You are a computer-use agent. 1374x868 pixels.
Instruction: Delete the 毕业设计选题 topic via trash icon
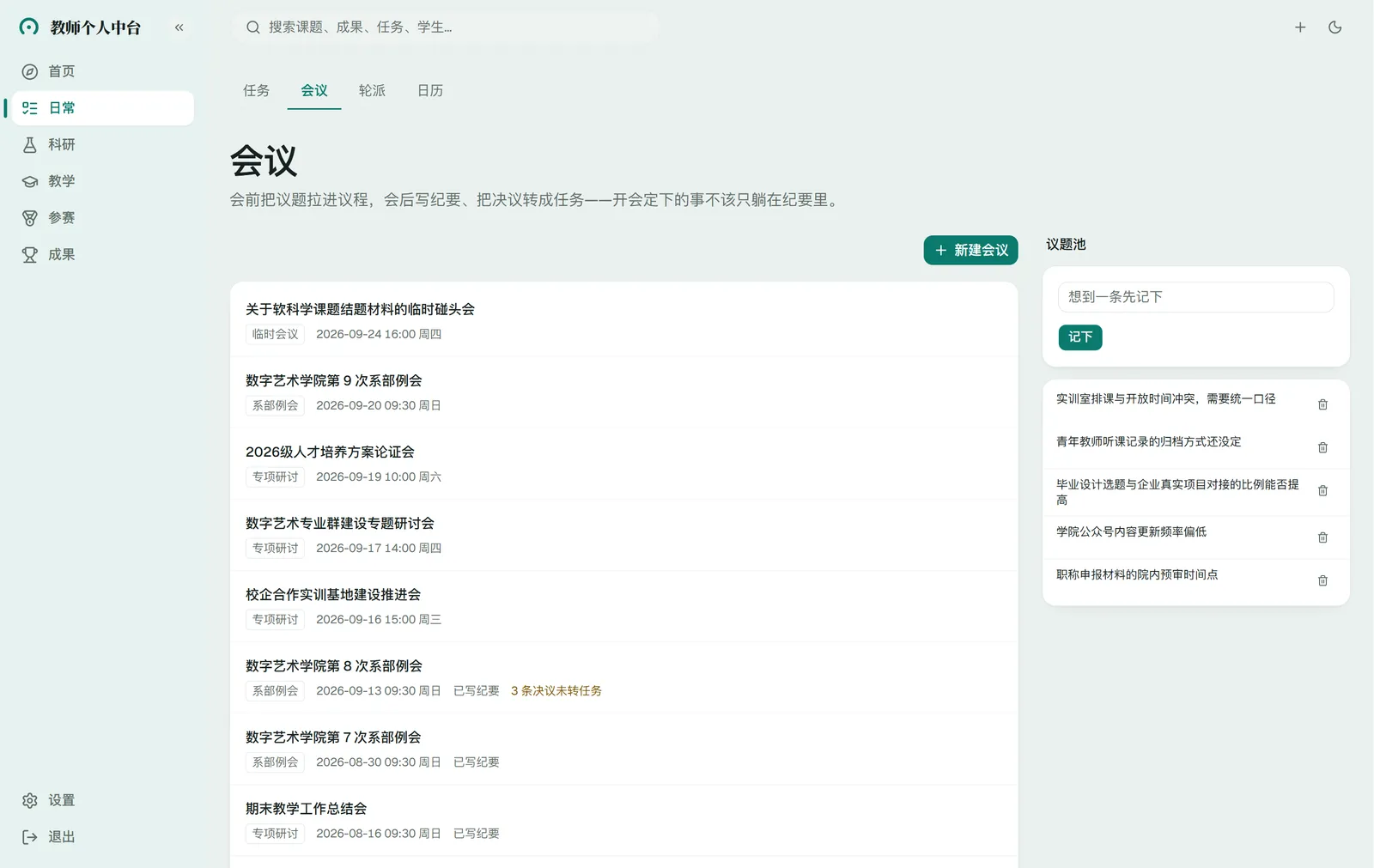(1323, 490)
